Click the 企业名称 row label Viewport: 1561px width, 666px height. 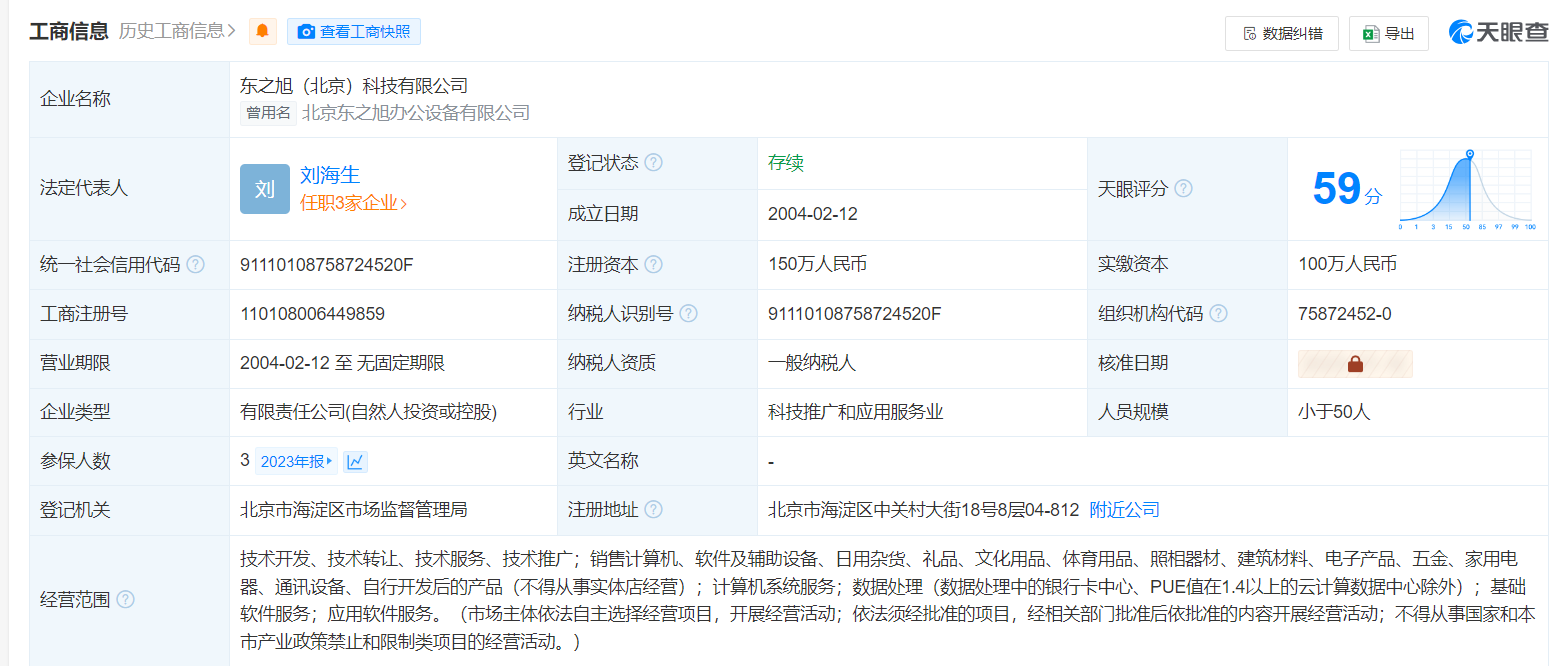(x=75, y=99)
